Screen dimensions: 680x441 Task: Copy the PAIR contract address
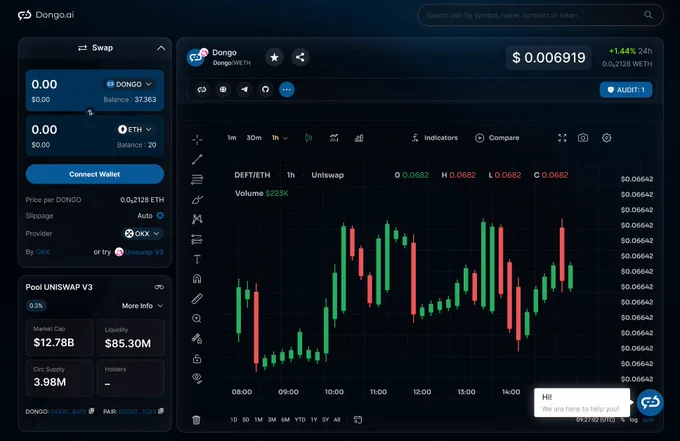161,411
